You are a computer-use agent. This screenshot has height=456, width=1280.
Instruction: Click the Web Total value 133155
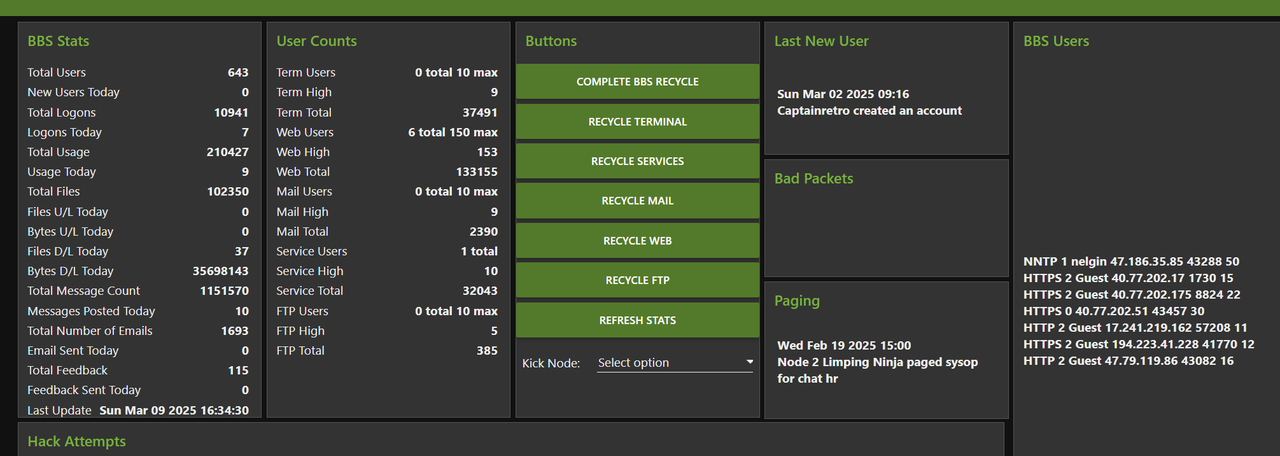(477, 172)
